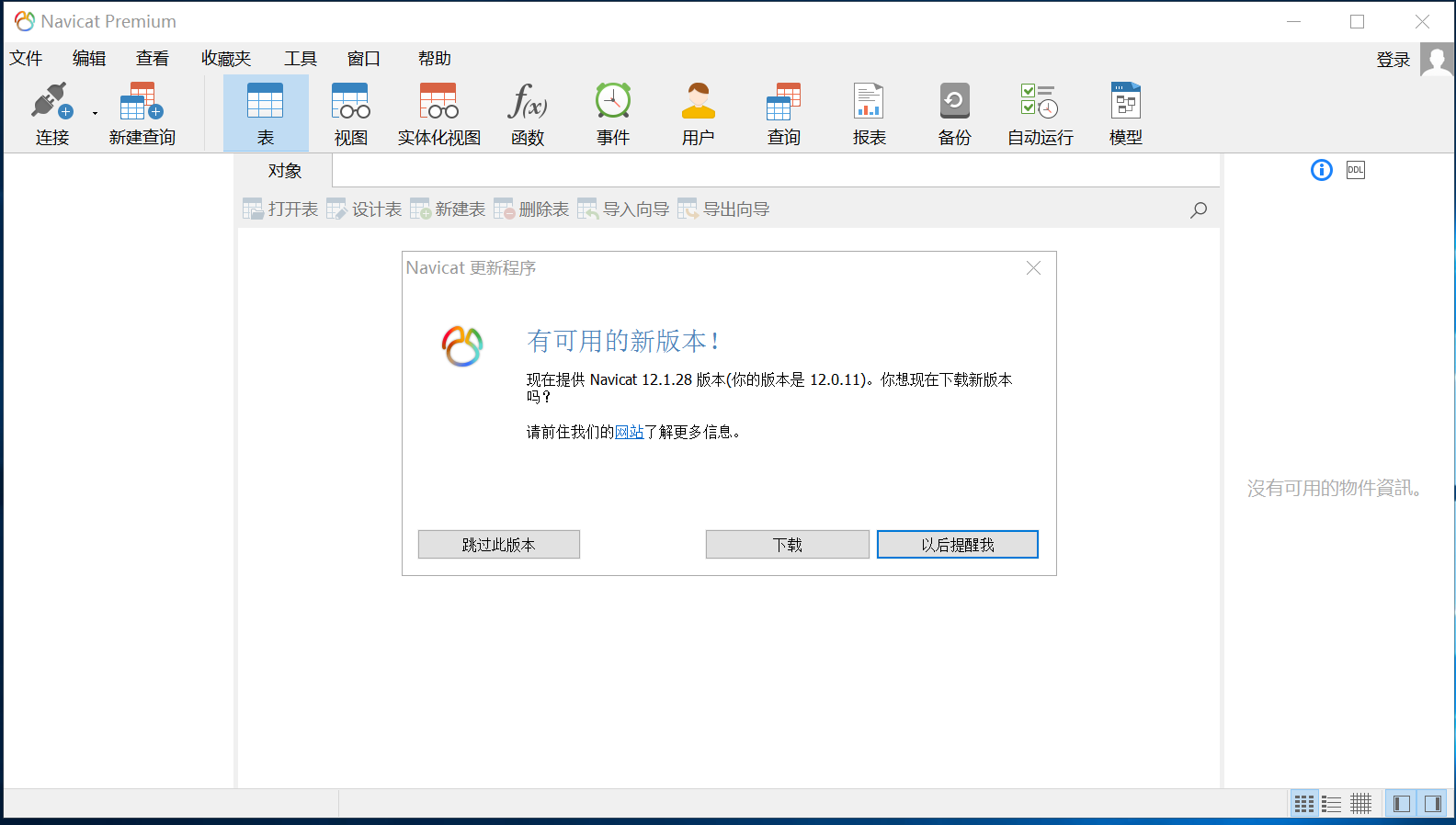Viewport: 1456px width, 825px height.
Task: Click 以后提醒我 remind later button
Action: pos(958,545)
